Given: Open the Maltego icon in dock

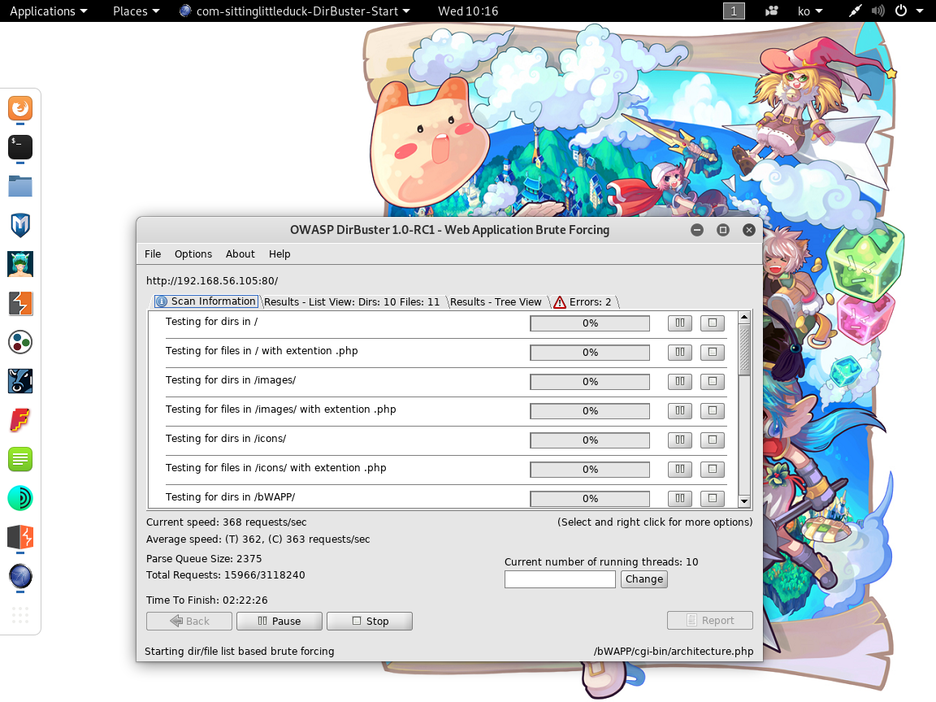Looking at the screenshot, I should 20,342.
